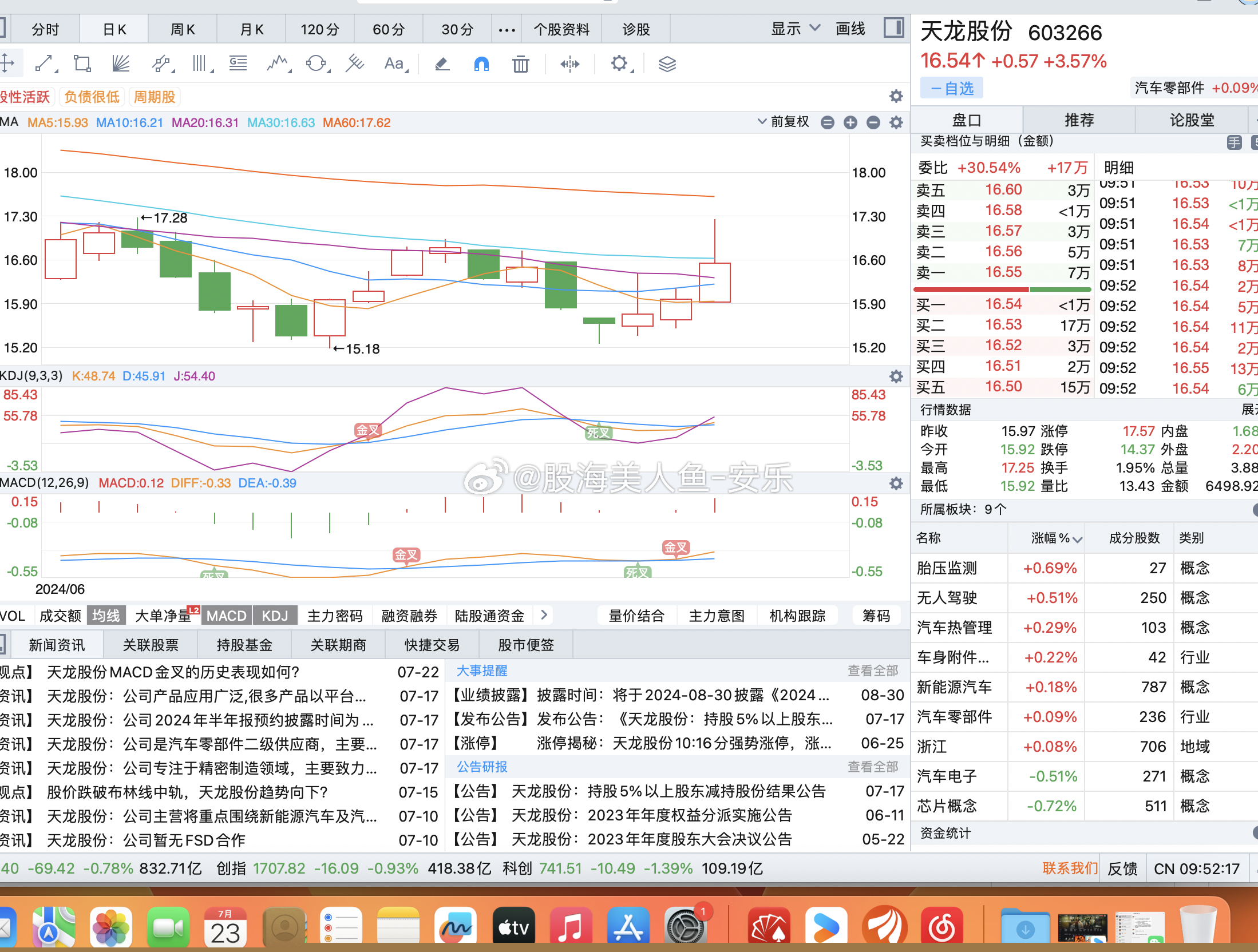
Task: Toggle the side panel layout icon
Action: pos(893,27)
